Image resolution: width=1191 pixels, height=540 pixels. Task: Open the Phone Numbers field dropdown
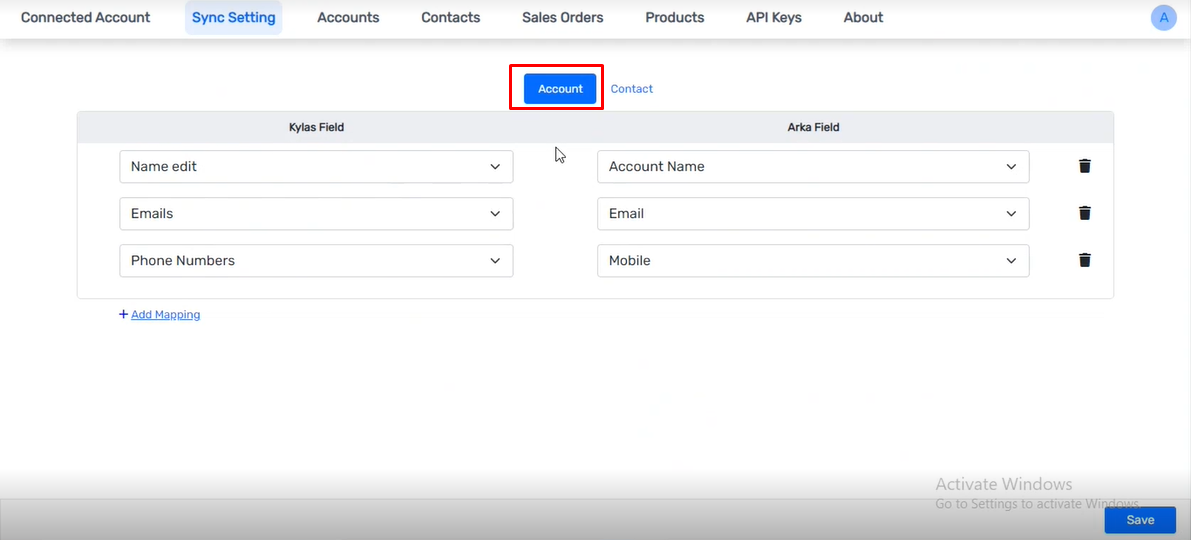click(x=316, y=261)
